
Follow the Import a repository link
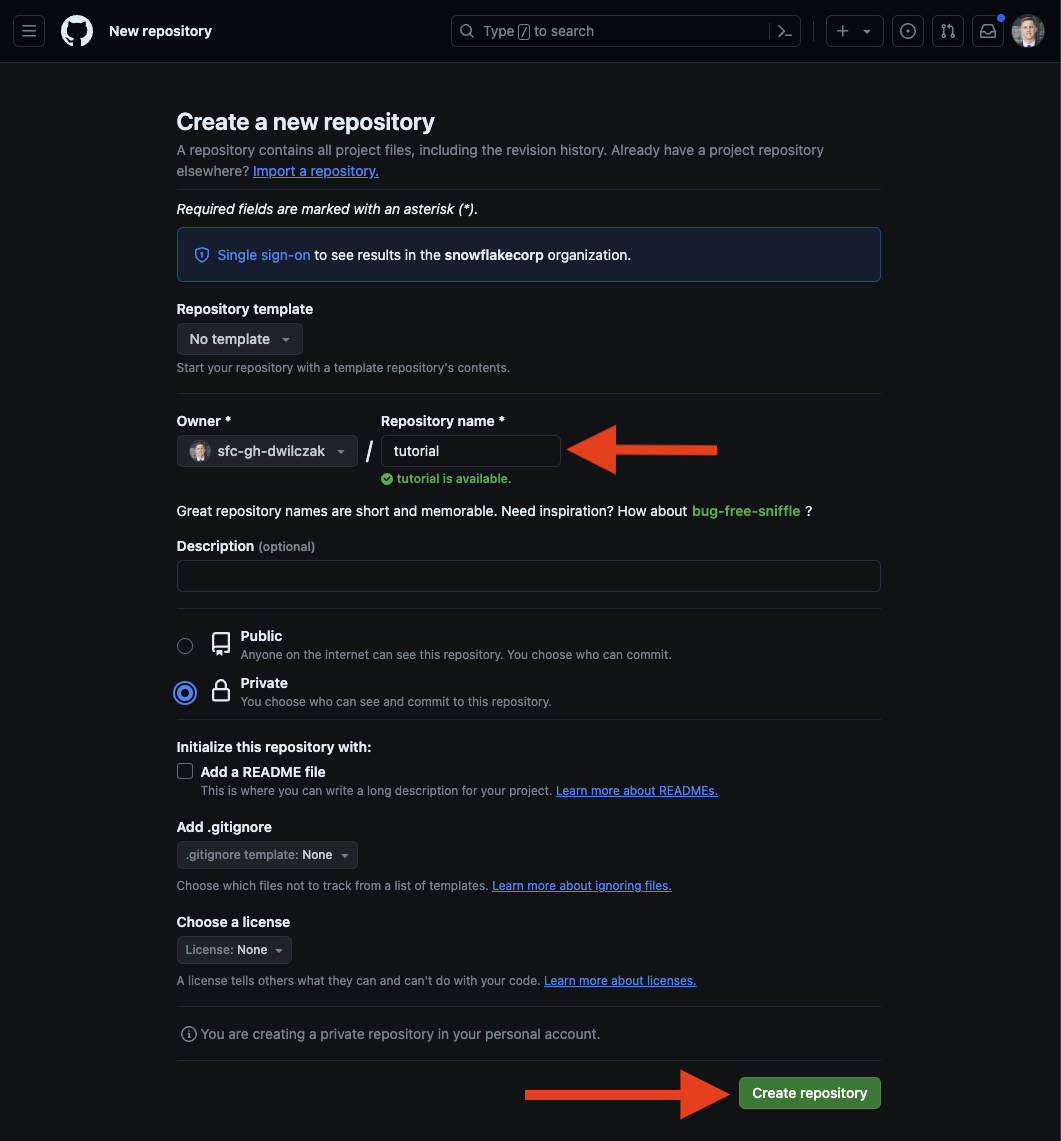click(x=316, y=171)
